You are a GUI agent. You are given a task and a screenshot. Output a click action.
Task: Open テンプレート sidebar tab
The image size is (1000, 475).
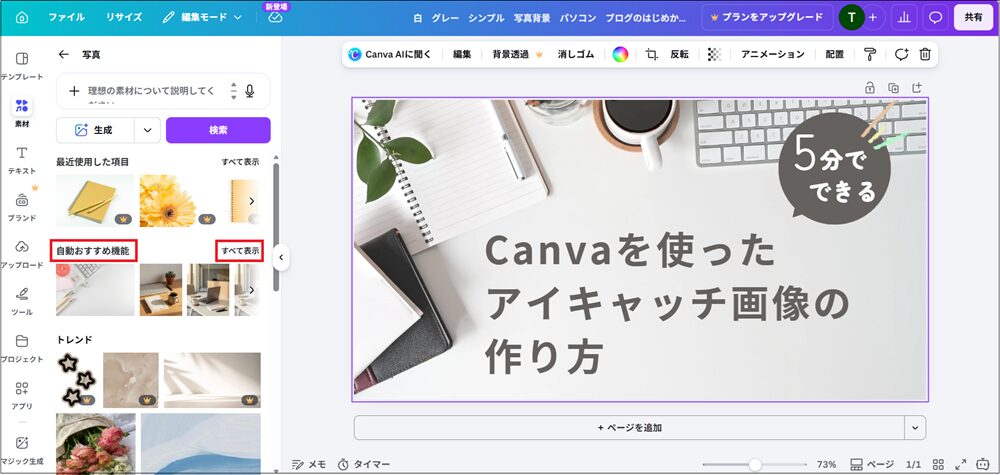pos(22,66)
